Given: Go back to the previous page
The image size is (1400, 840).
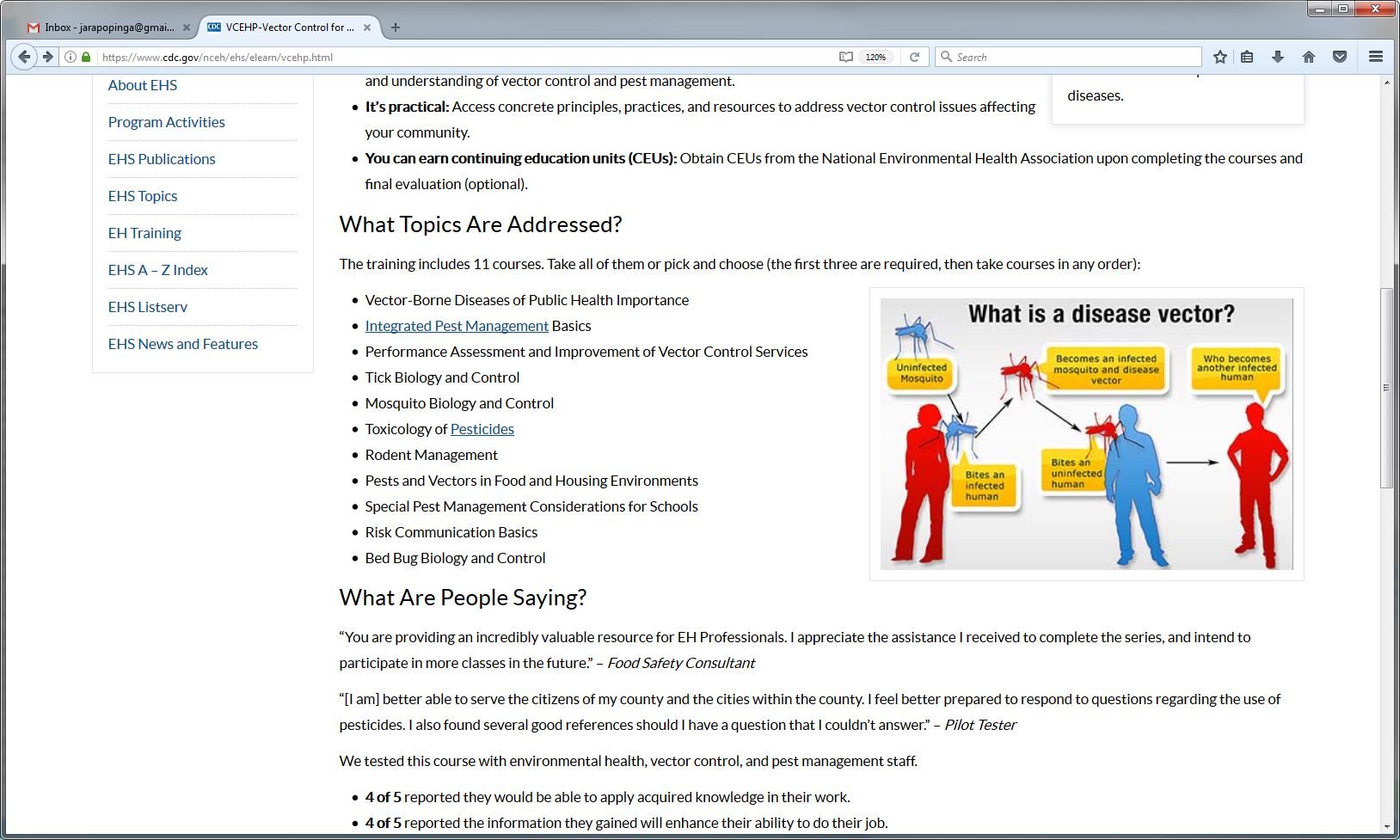Looking at the screenshot, I should (x=24, y=57).
